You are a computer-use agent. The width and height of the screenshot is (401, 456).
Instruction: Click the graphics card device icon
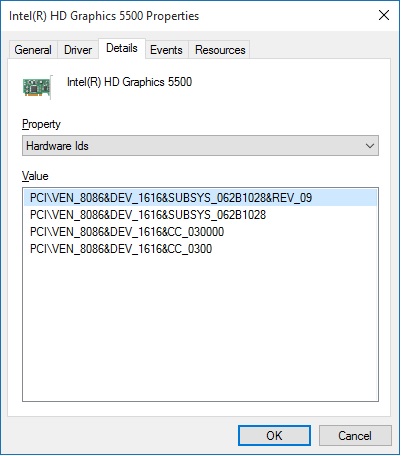(x=37, y=87)
